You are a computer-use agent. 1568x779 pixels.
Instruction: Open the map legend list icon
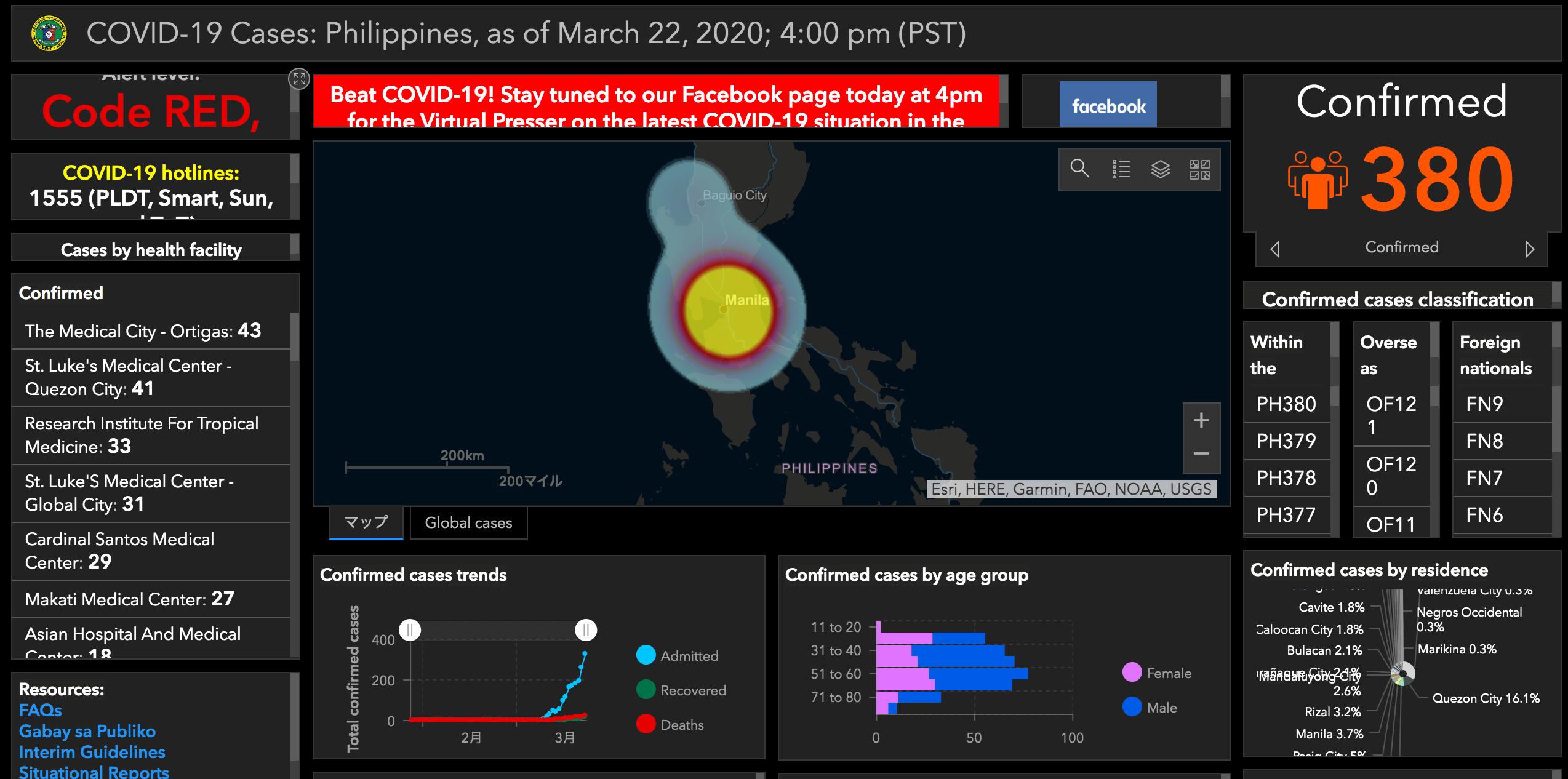[1121, 169]
